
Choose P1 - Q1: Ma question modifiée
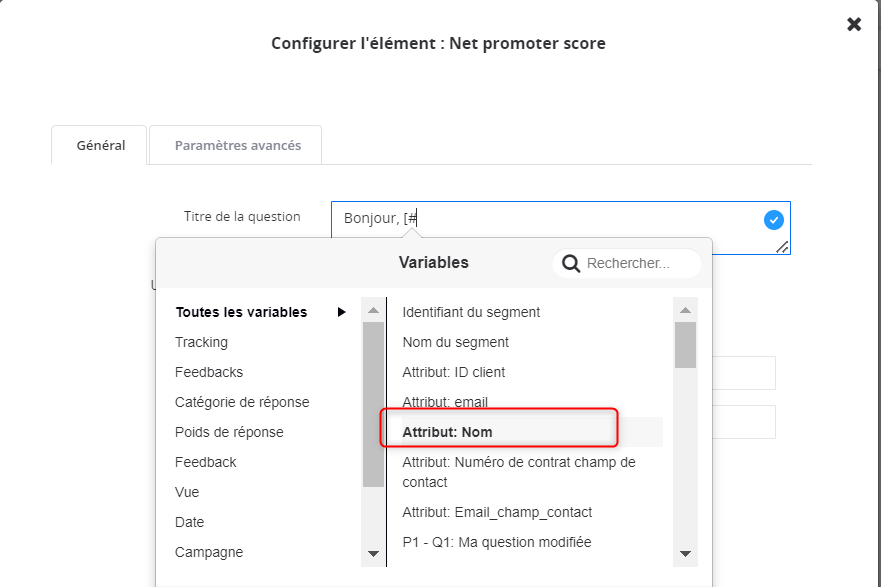pyautogui.click(x=497, y=542)
